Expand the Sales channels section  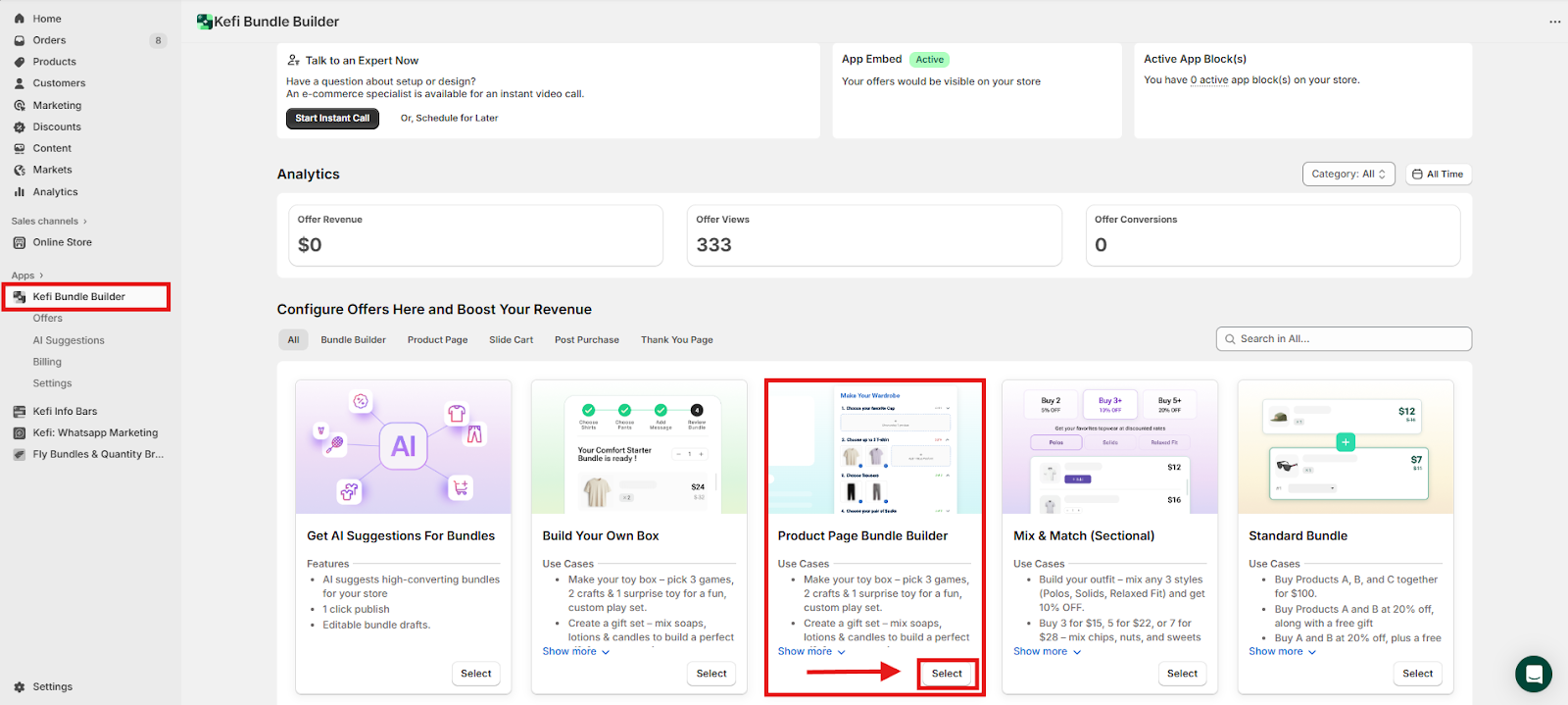click(x=49, y=222)
